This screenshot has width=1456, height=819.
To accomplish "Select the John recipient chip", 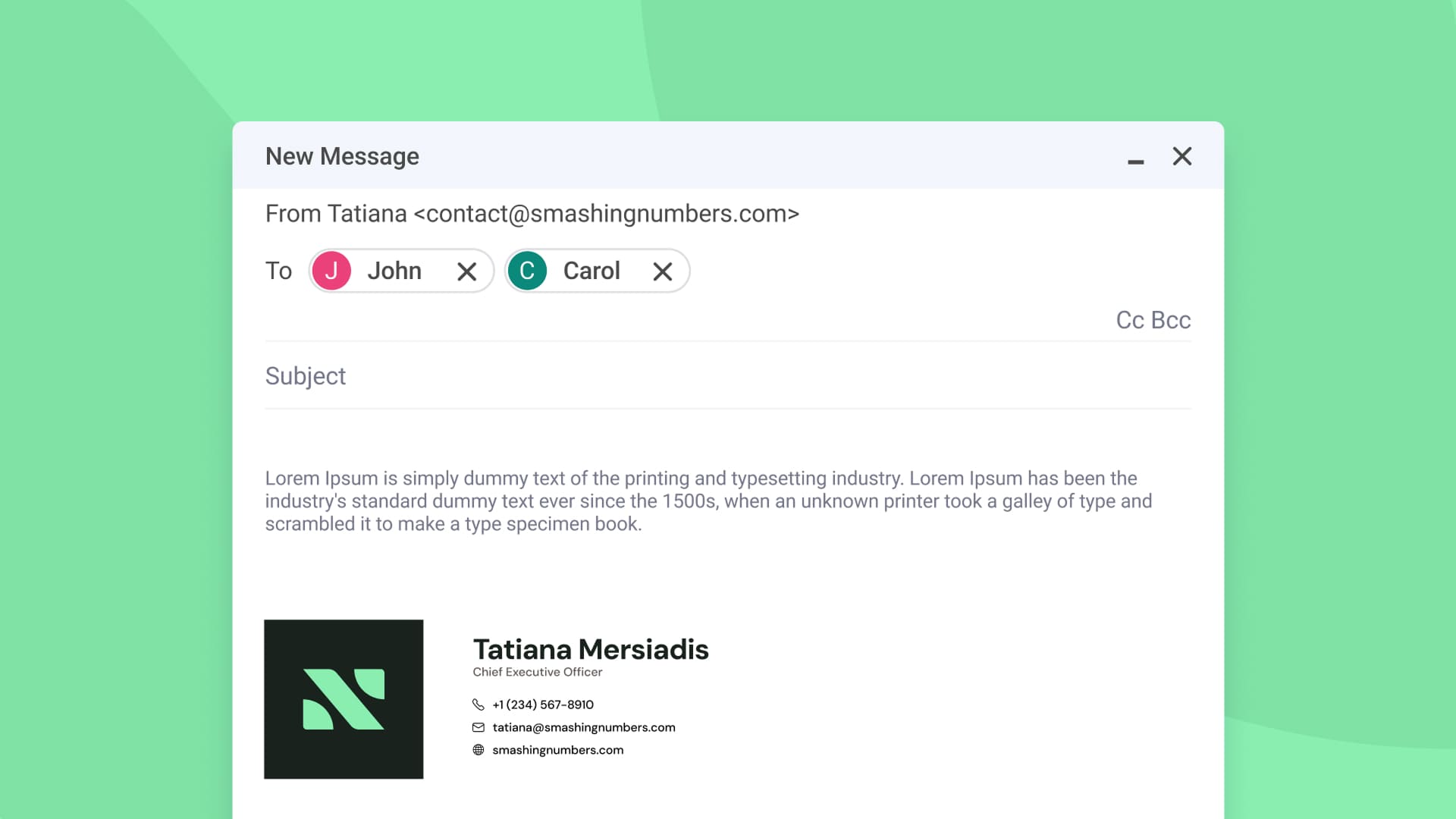I will coord(394,271).
